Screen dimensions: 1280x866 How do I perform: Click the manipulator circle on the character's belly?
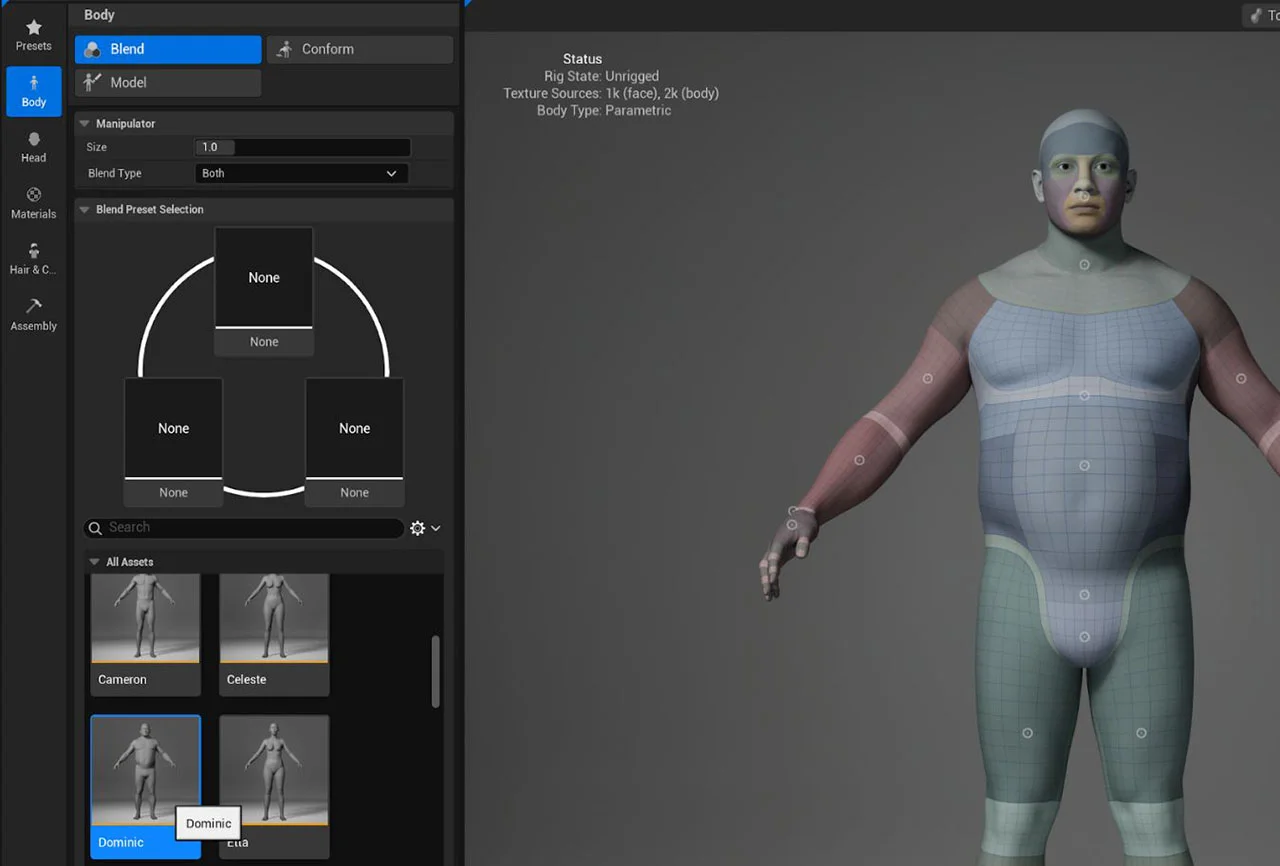coord(1084,466)
